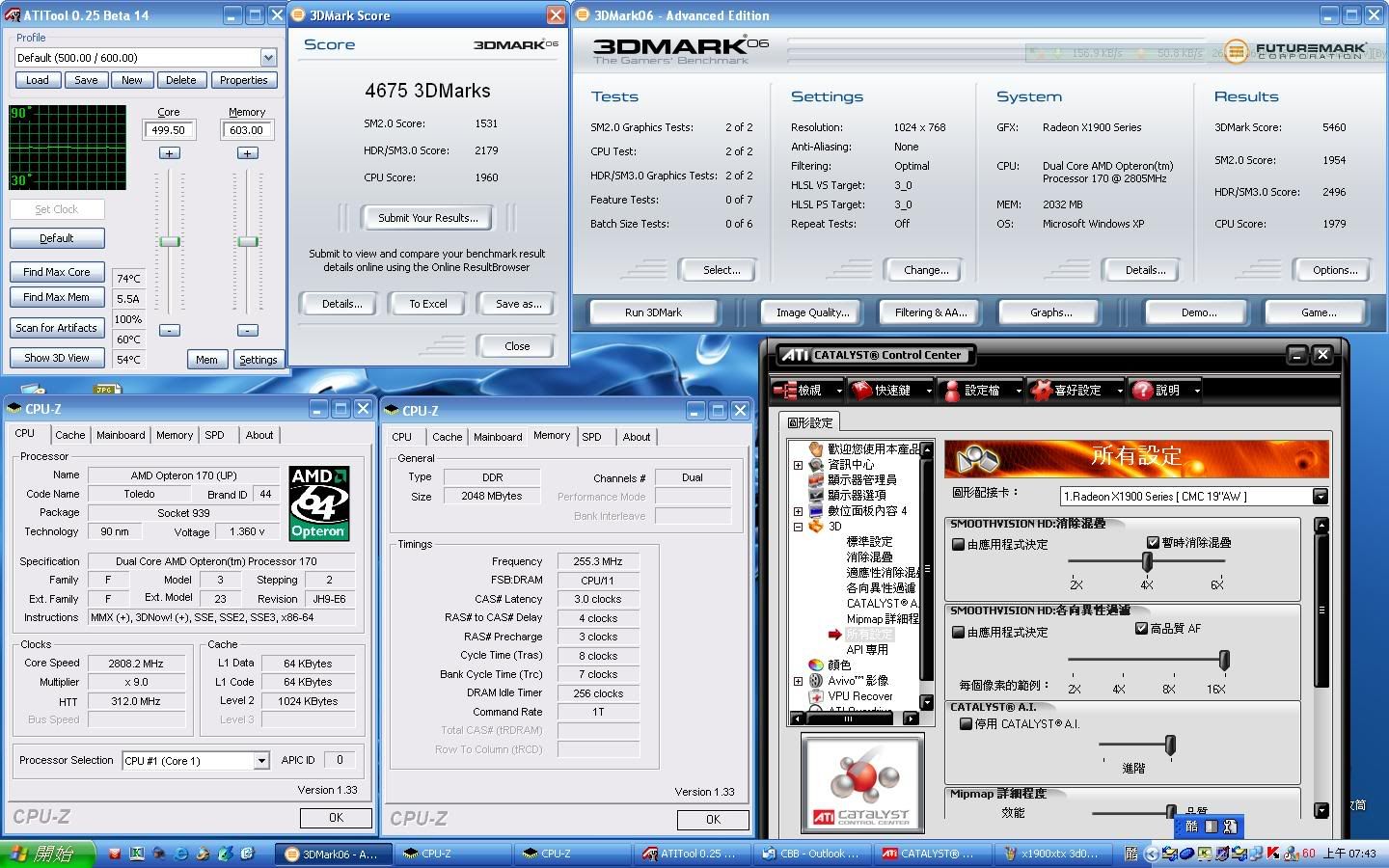
Task: Decrease memory clock with the minus button
Action: (x=248, y=330)
